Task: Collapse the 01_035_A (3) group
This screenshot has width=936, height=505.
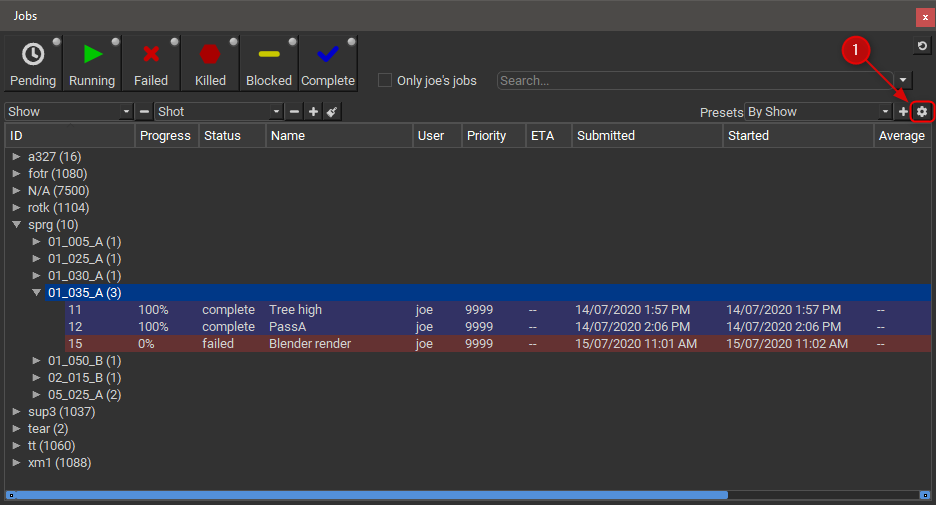Action: (x=36, y=292)
